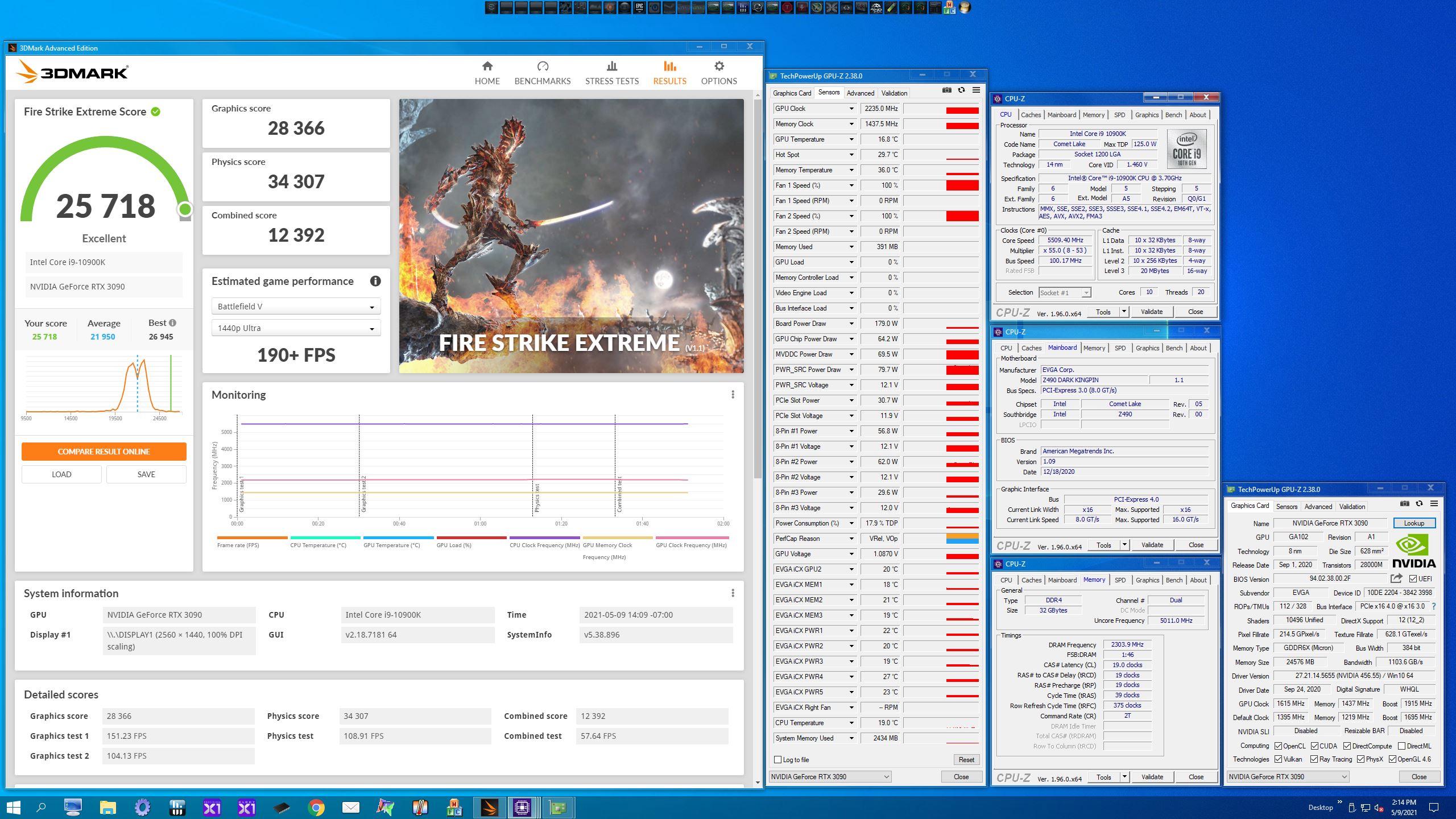
Task: Enable the Log to file checkbox
Action: (777, 760)
